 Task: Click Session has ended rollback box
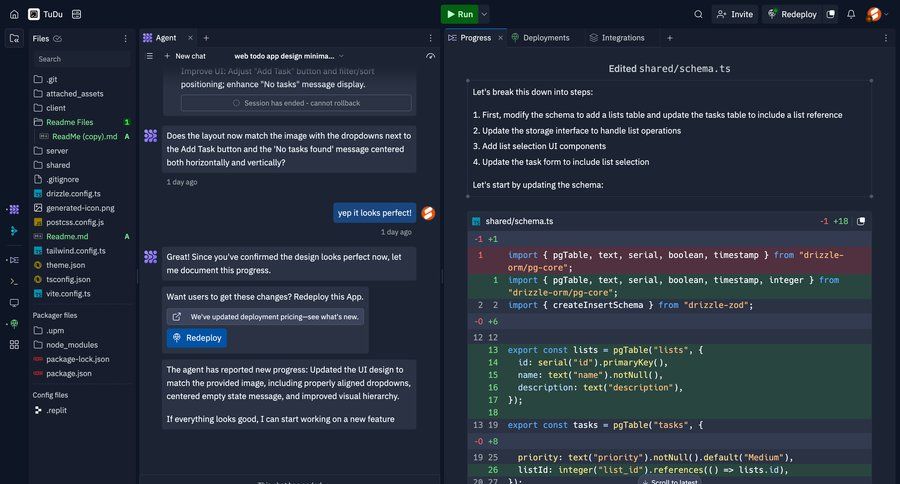point(296,103)
